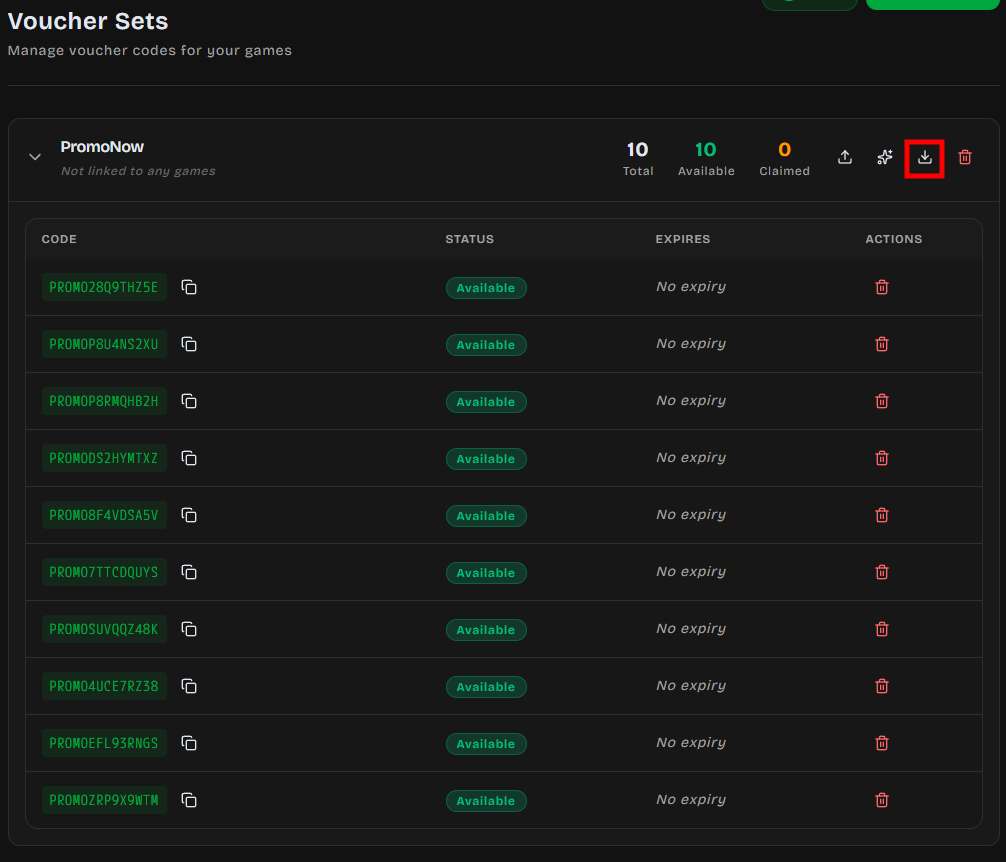
Task: Click 'No expiry' for PROMOEFL93RNGS
Action: (691, 743)
